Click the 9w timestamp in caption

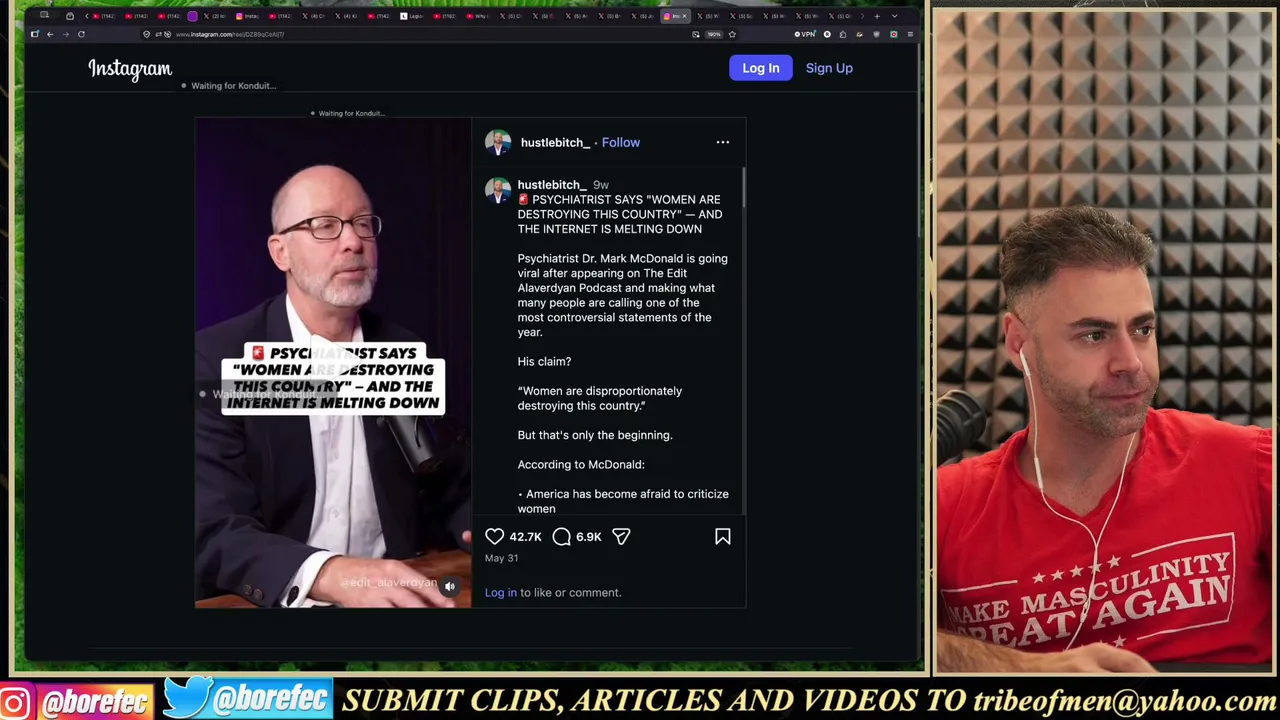pos(601,185)
